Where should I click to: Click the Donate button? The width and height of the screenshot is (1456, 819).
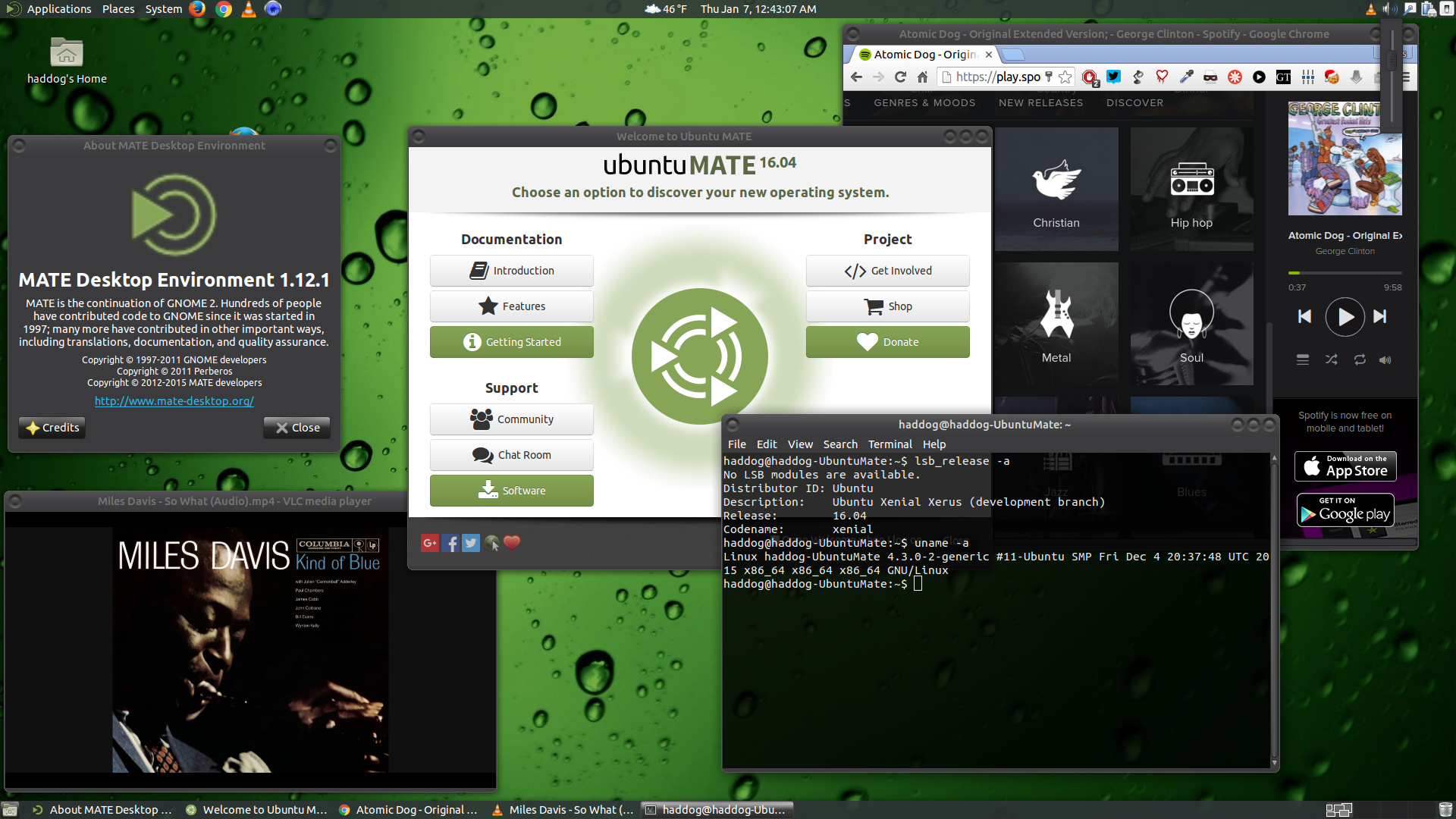pyautogui.click(x=888, y=342)
